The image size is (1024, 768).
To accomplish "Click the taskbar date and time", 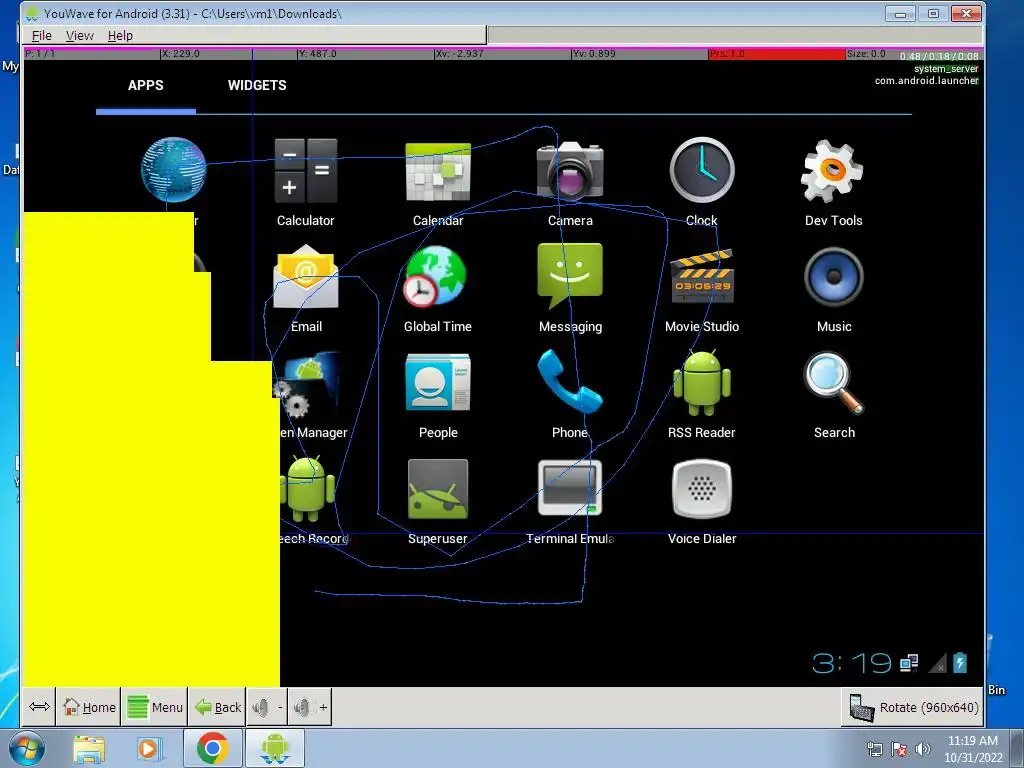I will pyautogui.click(x=972, y=749).
